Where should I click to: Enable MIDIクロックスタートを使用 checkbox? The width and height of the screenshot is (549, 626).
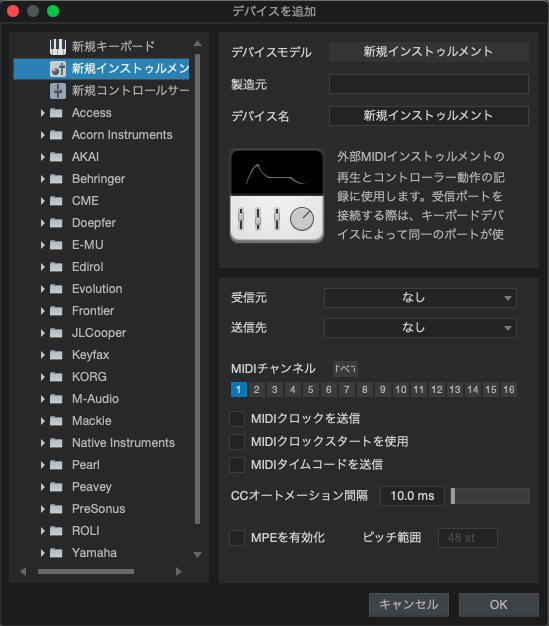(237, 442)
